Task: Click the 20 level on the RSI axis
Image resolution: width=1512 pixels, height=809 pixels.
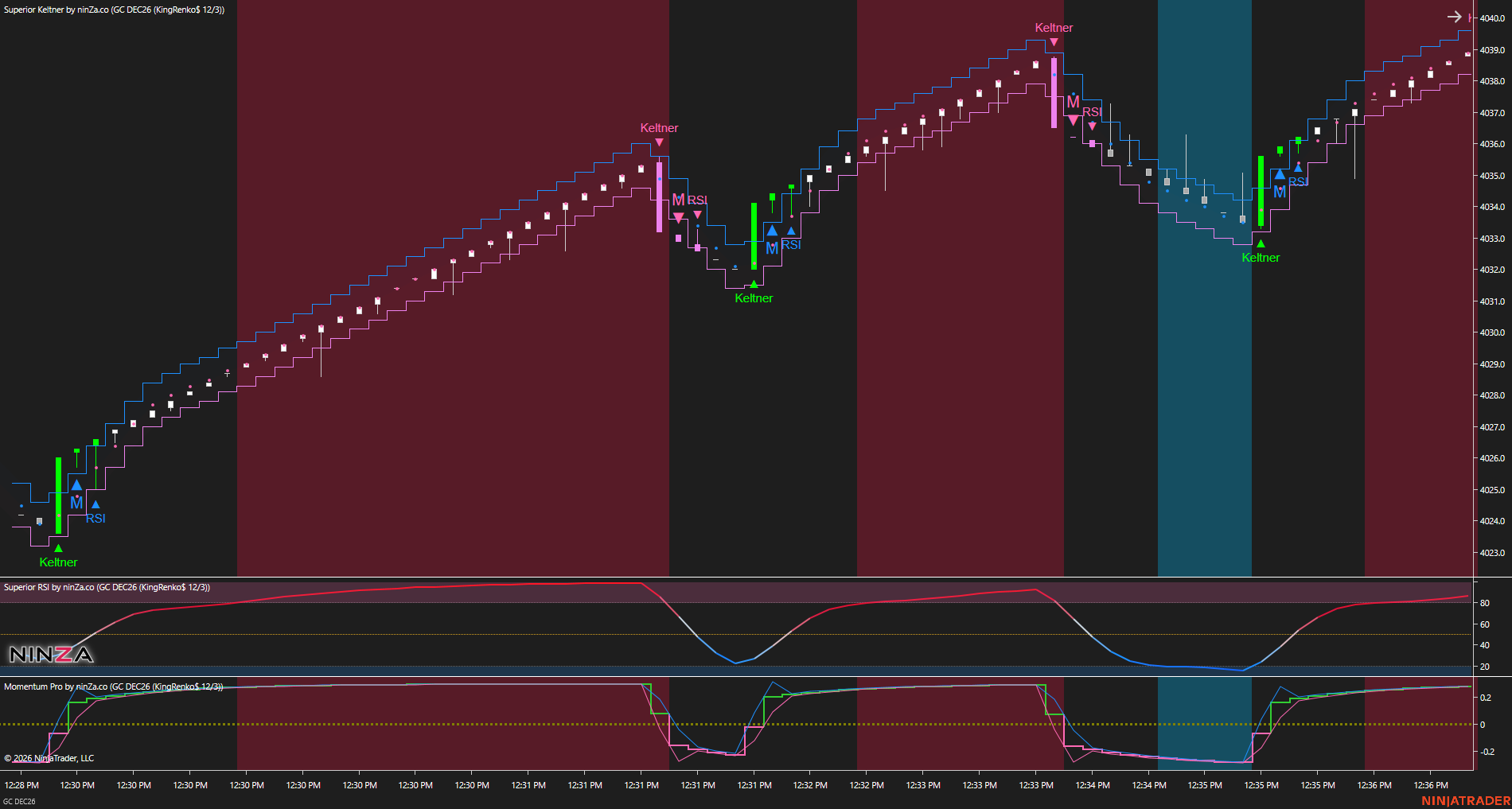Action: click(1485, 667)
